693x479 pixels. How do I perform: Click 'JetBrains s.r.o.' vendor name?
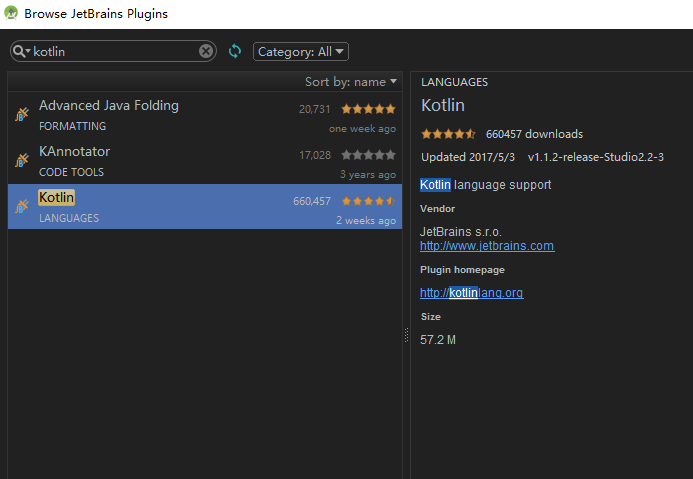click(461, 232)
